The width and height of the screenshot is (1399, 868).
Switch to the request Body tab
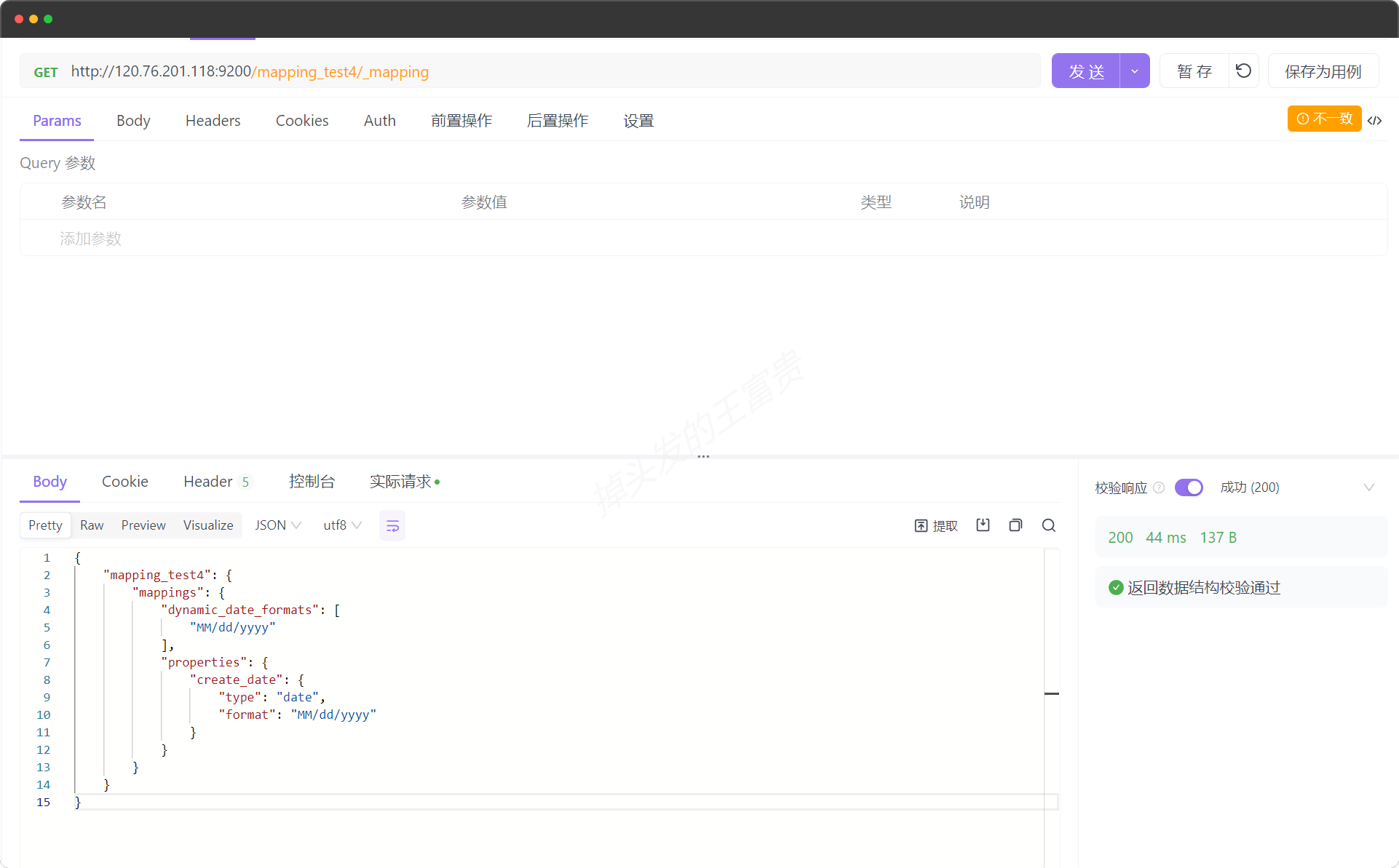(x=133, y=121)
